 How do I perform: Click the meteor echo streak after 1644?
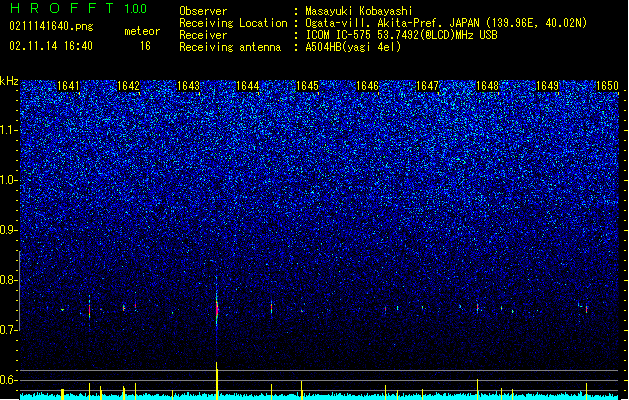(x=272, y=308)
